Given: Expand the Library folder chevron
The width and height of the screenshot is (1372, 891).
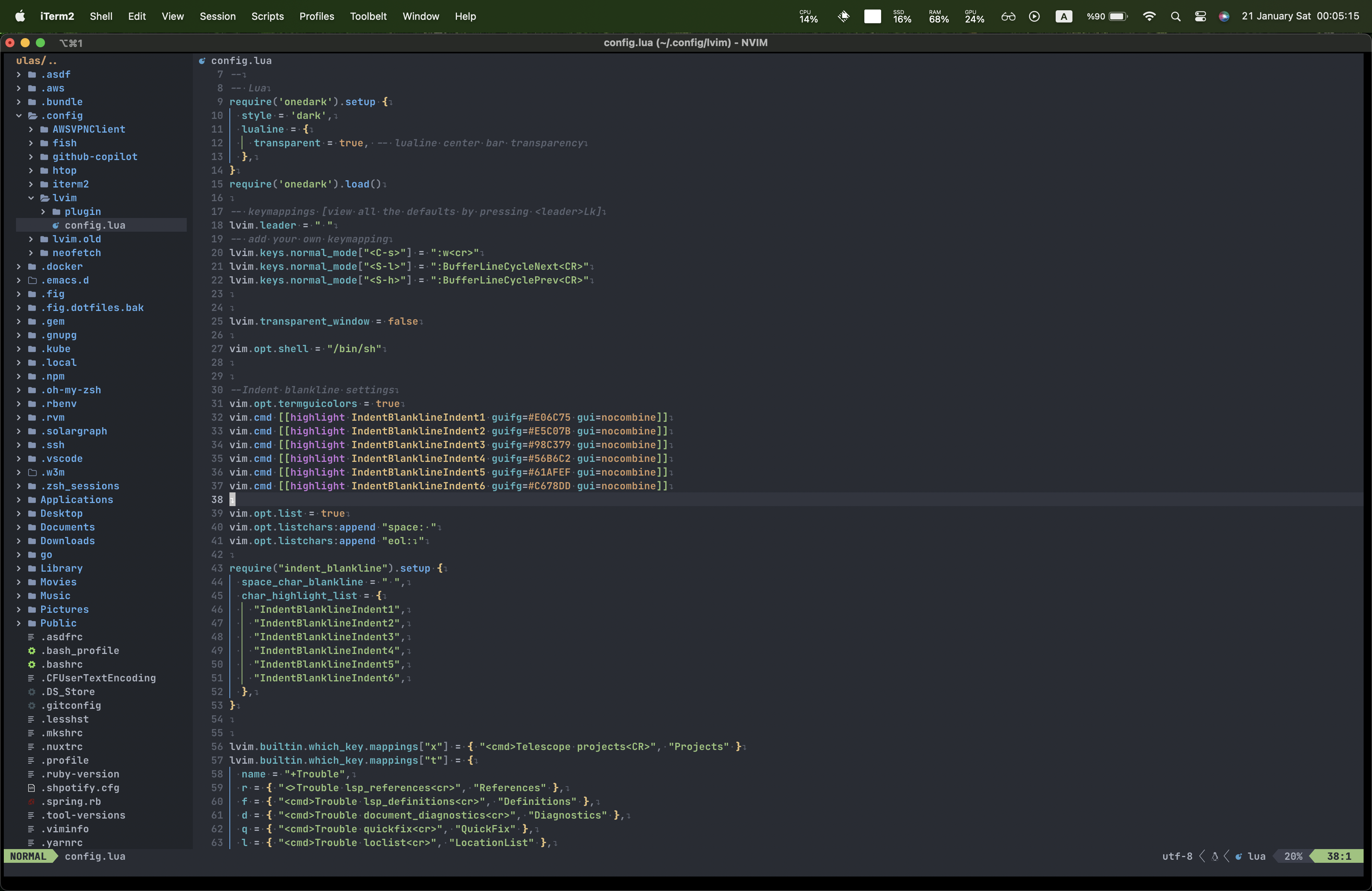Looking at the screenshot, I should pyautogui.click(x=18, y=568).
